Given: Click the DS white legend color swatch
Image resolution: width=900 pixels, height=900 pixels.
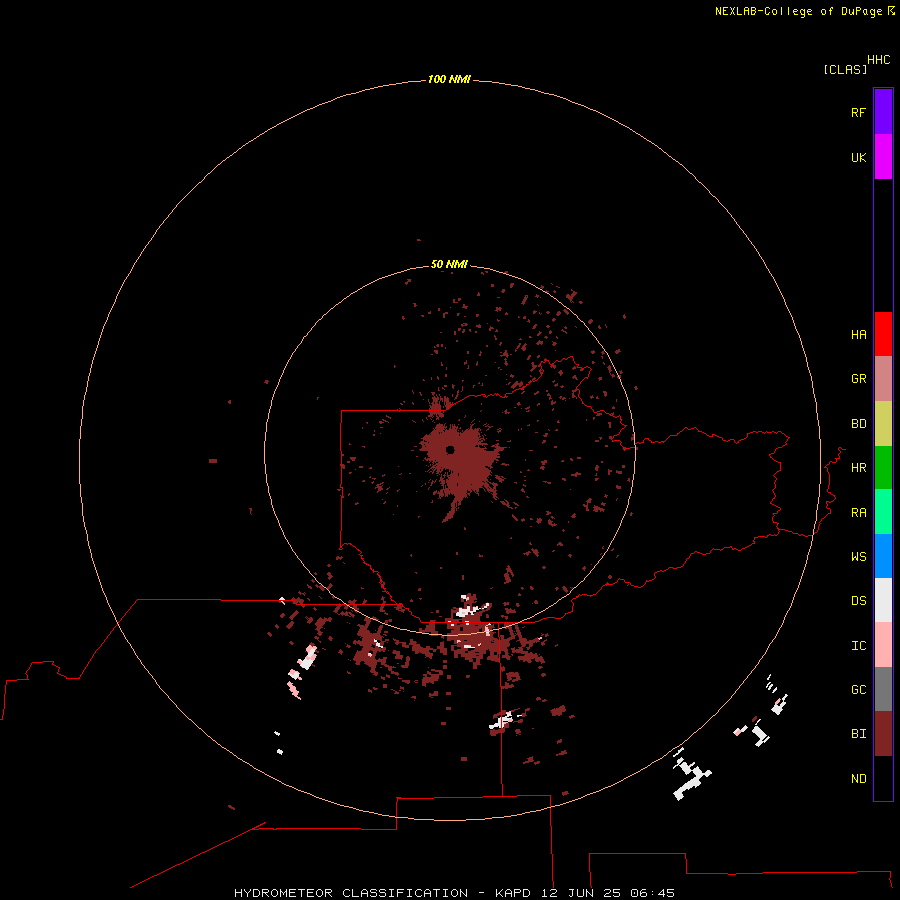Looking at the screenshot, I should [883, 600].
